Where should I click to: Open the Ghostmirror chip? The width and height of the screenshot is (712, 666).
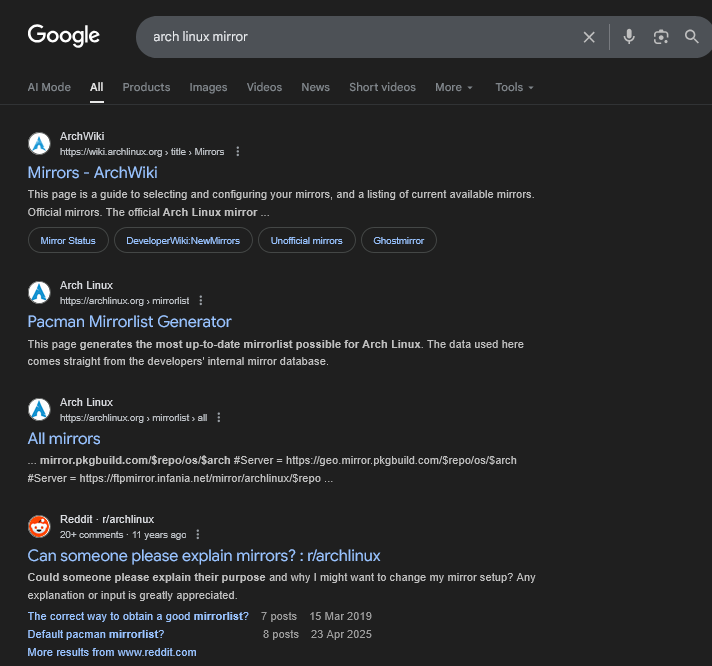399,241
